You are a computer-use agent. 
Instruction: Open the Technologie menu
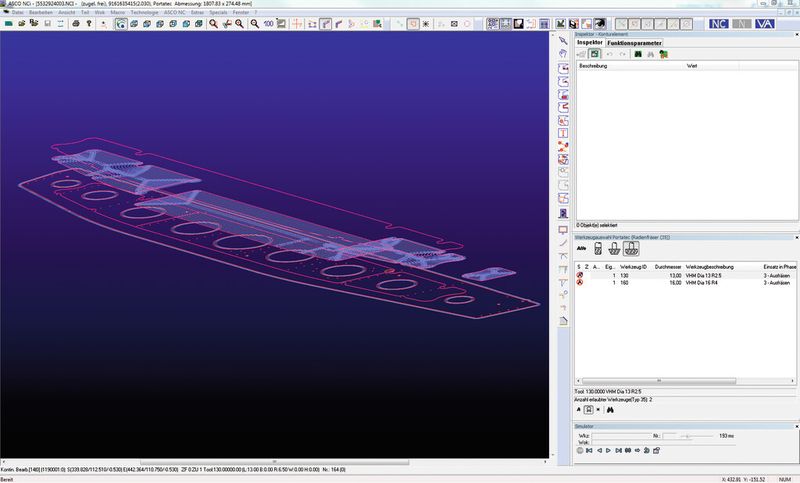tap(144, 11)
